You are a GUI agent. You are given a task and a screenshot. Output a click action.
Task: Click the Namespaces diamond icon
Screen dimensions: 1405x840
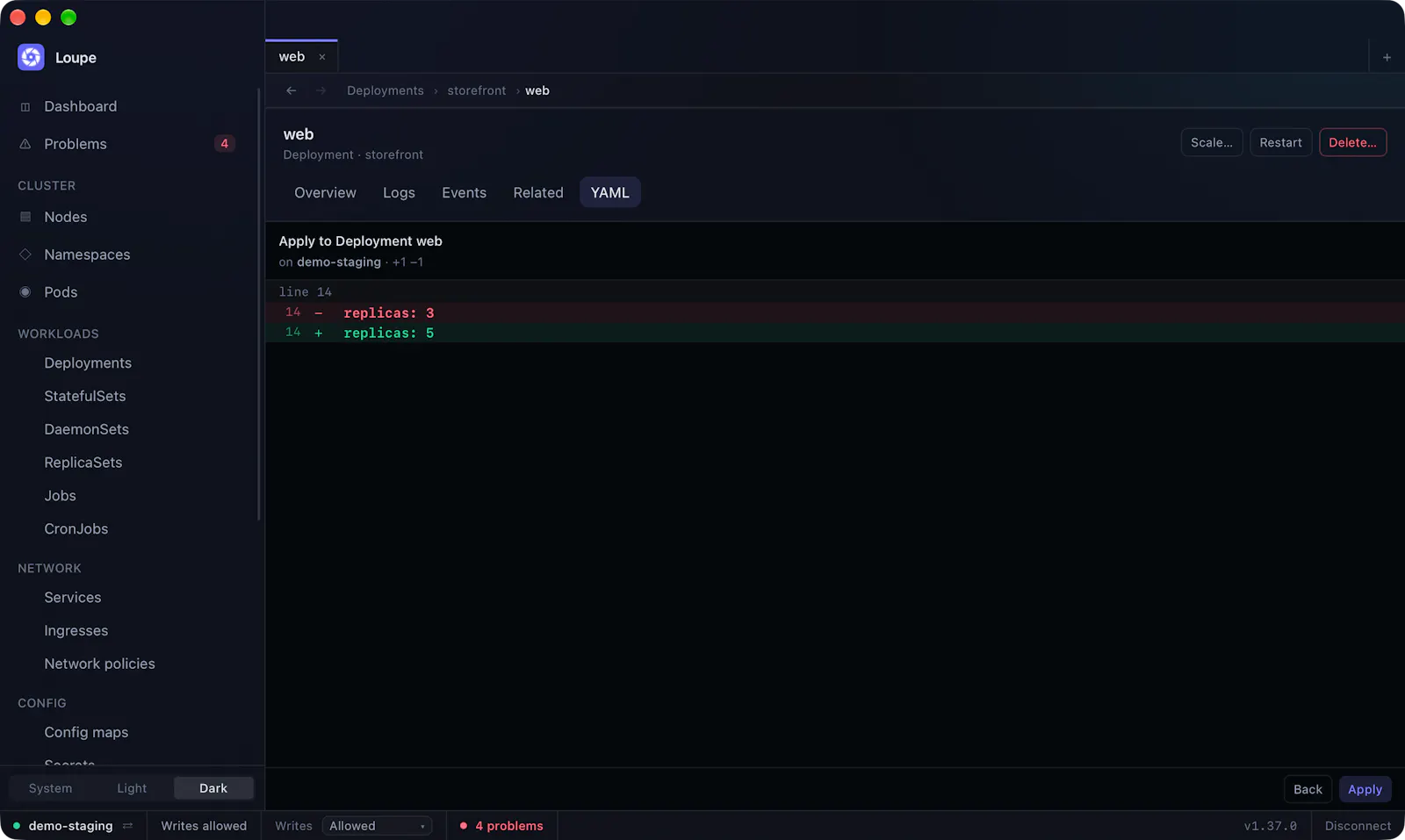(25, 255)
